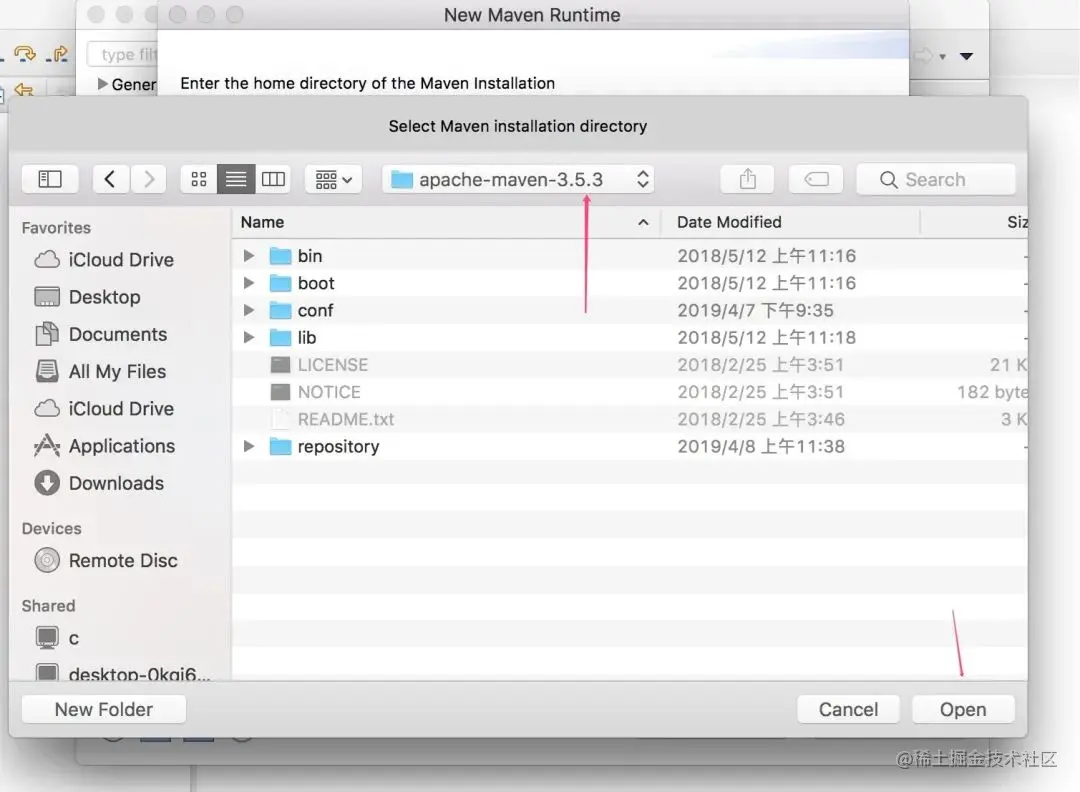Click the Cancel button
The width and height of the screenshot is (1080, 792).
coord(849,709)
